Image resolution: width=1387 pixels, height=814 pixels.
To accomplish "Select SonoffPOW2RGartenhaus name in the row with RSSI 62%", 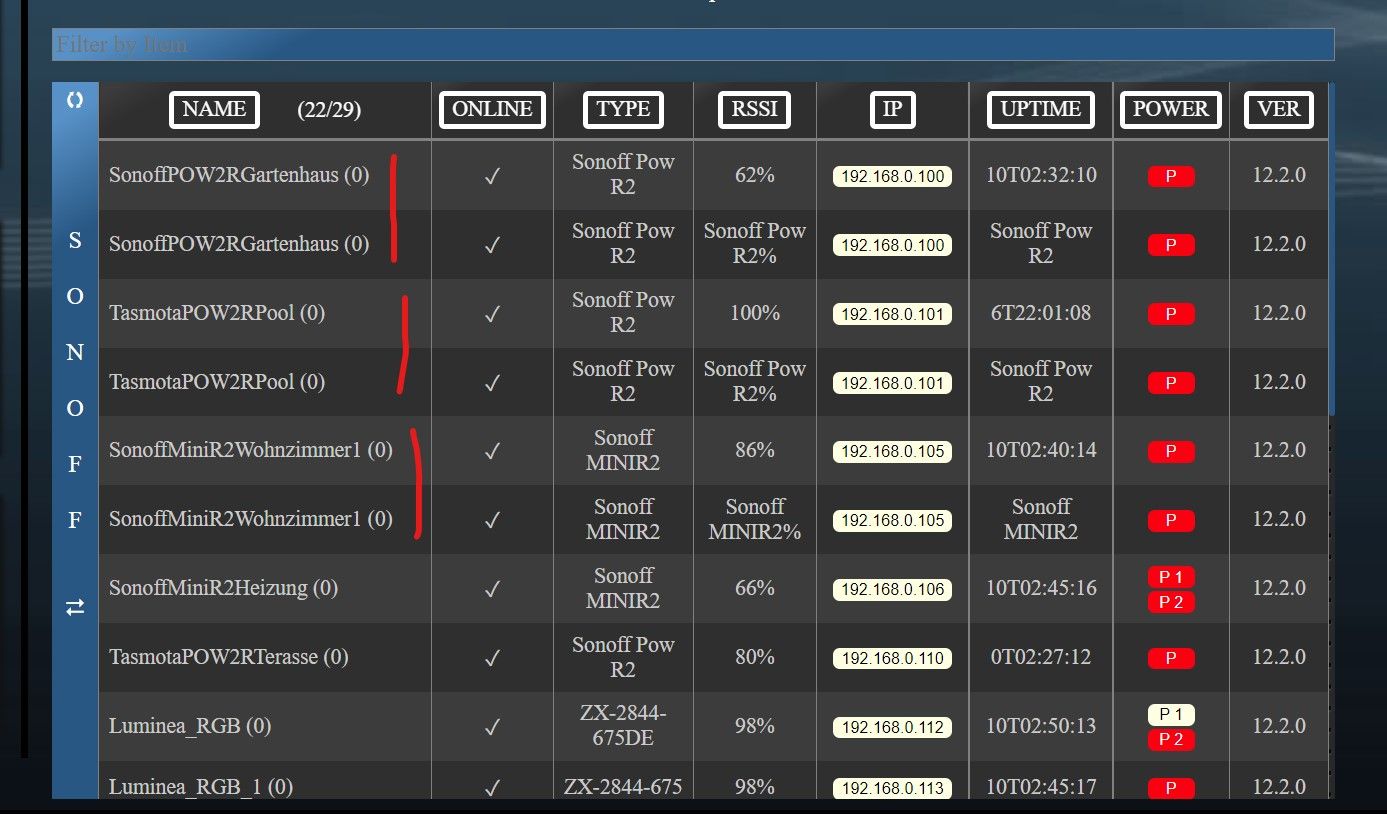I will coord(239,175).
